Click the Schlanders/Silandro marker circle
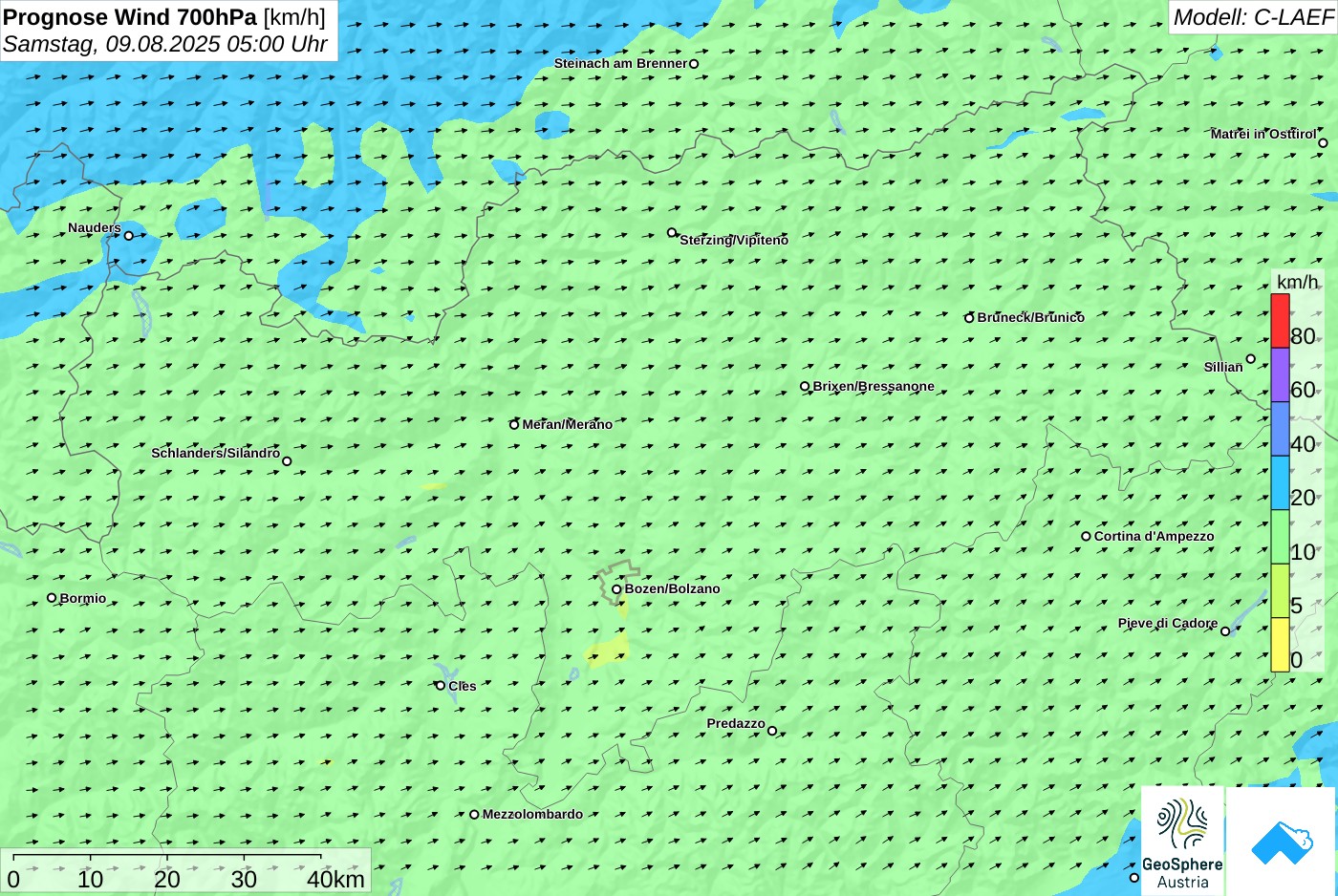This screenshot has height=896, width=1338. pos(287,461)
